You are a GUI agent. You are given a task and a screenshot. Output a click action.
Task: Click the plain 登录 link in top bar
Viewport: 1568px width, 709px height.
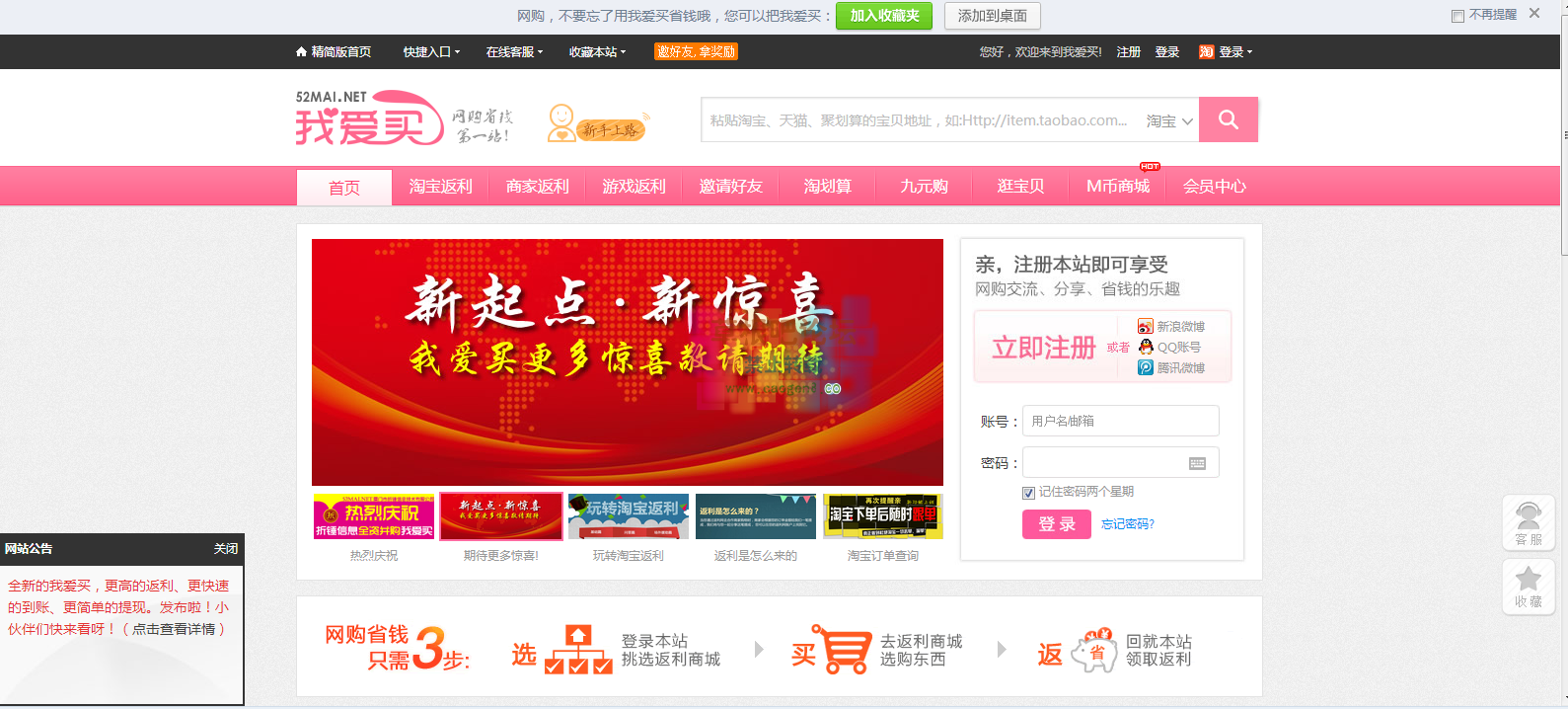(1167, 52)
